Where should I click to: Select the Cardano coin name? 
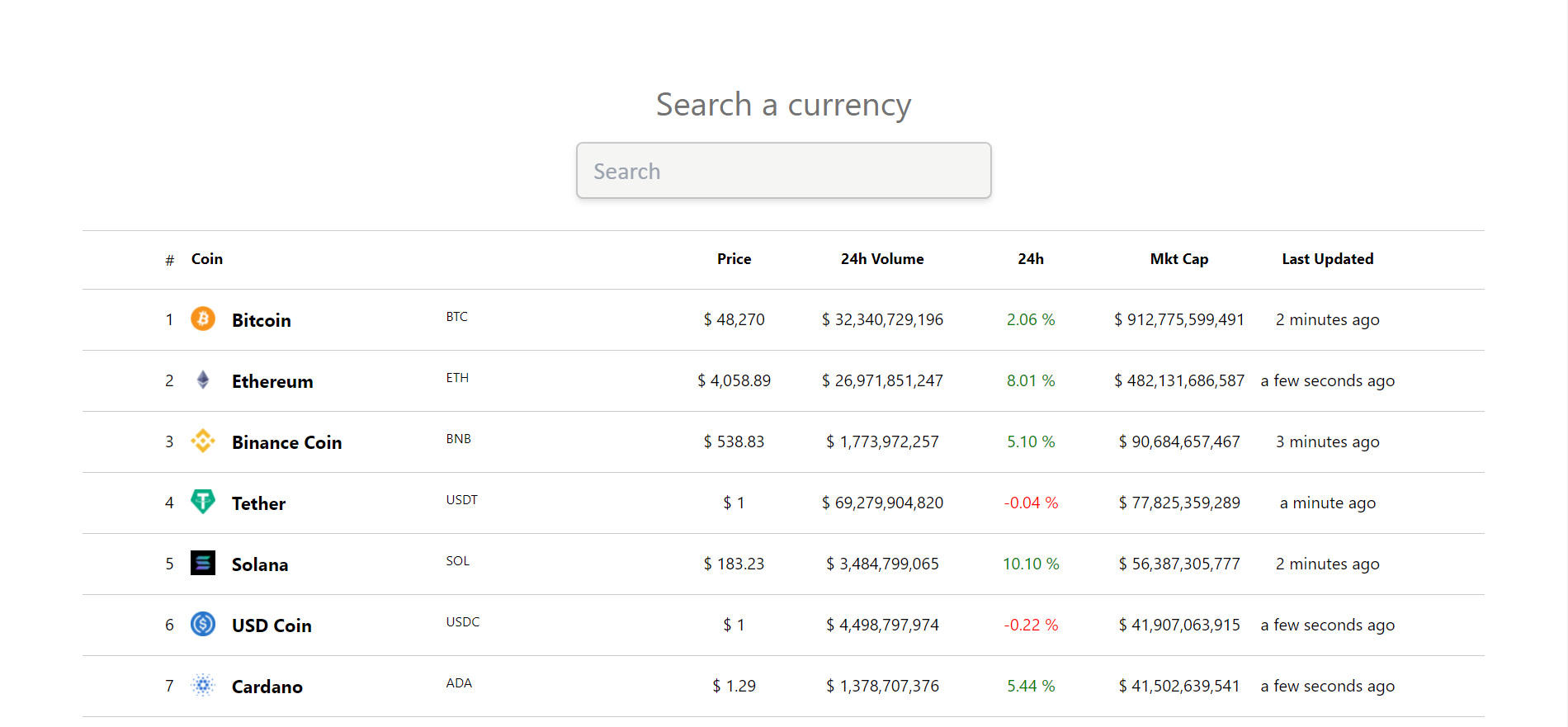pyautogui.click(x=267, y=687)
